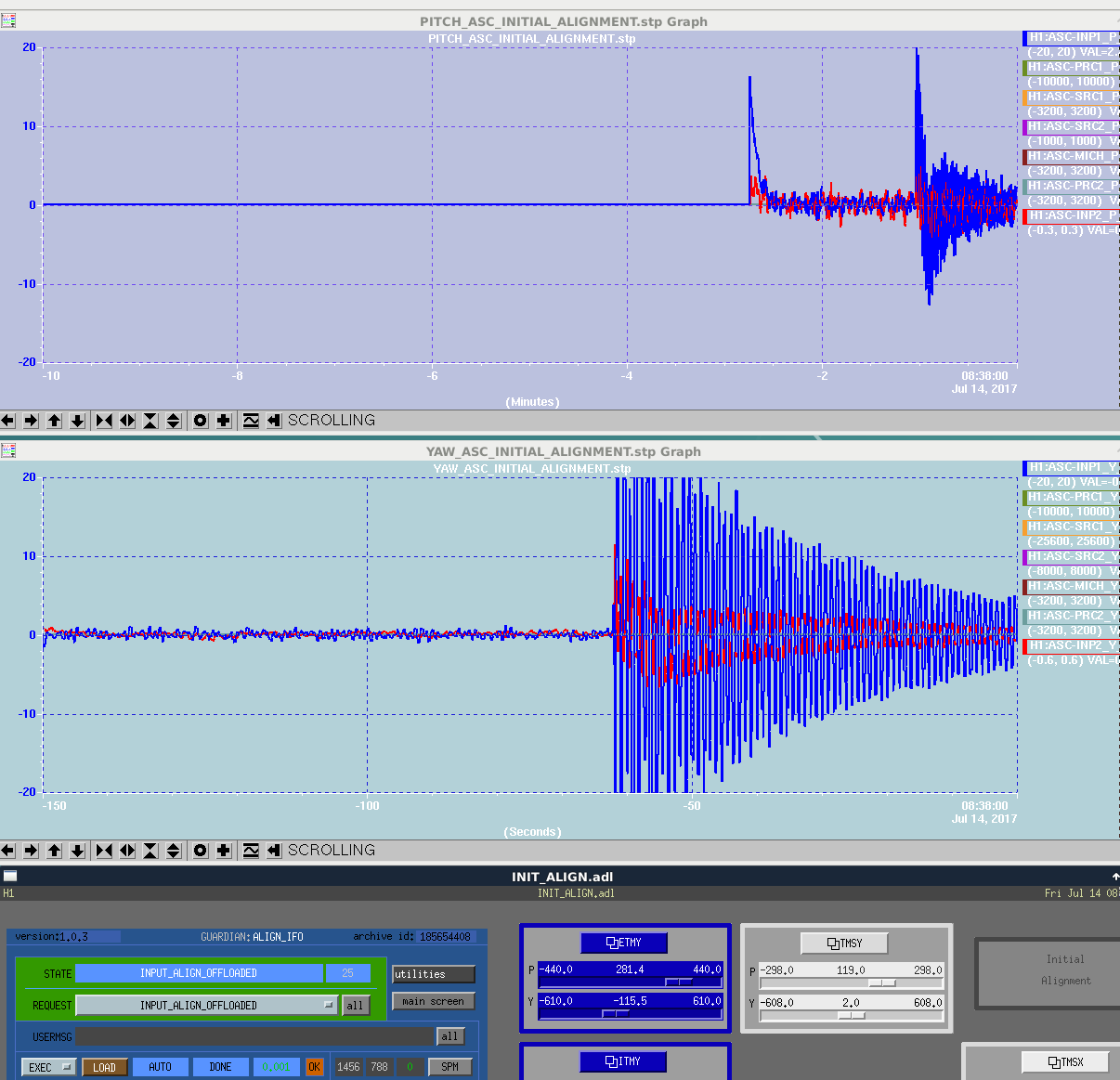1120x1080 pixels.
Task: Select H1:ASC-INP1_Y legend entry in YAW graph
Action: 1072,468
